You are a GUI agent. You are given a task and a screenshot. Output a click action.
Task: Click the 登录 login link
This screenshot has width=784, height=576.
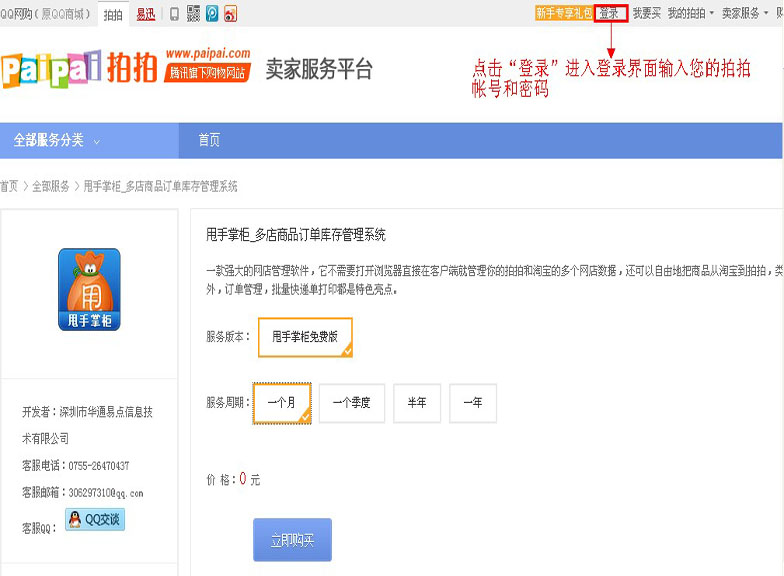coord(610,14)
